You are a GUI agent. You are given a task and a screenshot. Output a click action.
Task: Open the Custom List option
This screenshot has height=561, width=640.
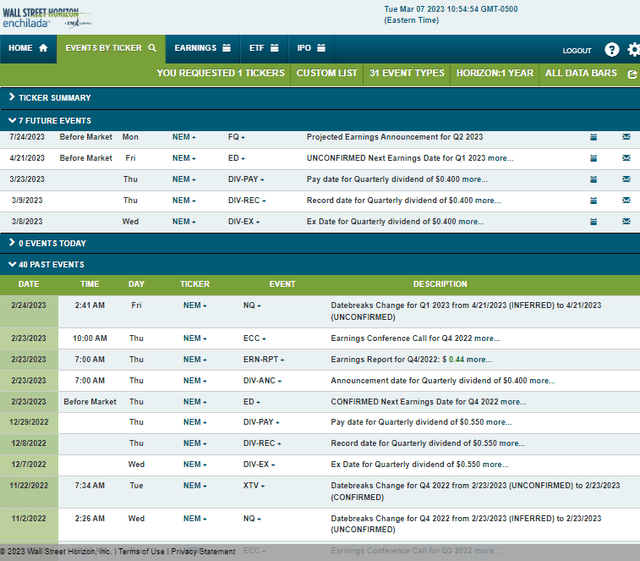327,73
